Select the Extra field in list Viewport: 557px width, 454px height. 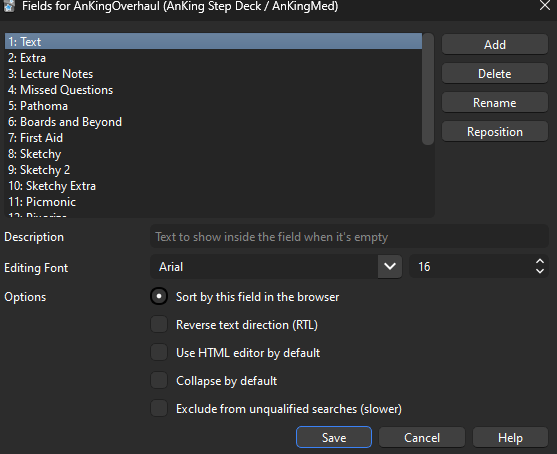(x=213, y=58)
